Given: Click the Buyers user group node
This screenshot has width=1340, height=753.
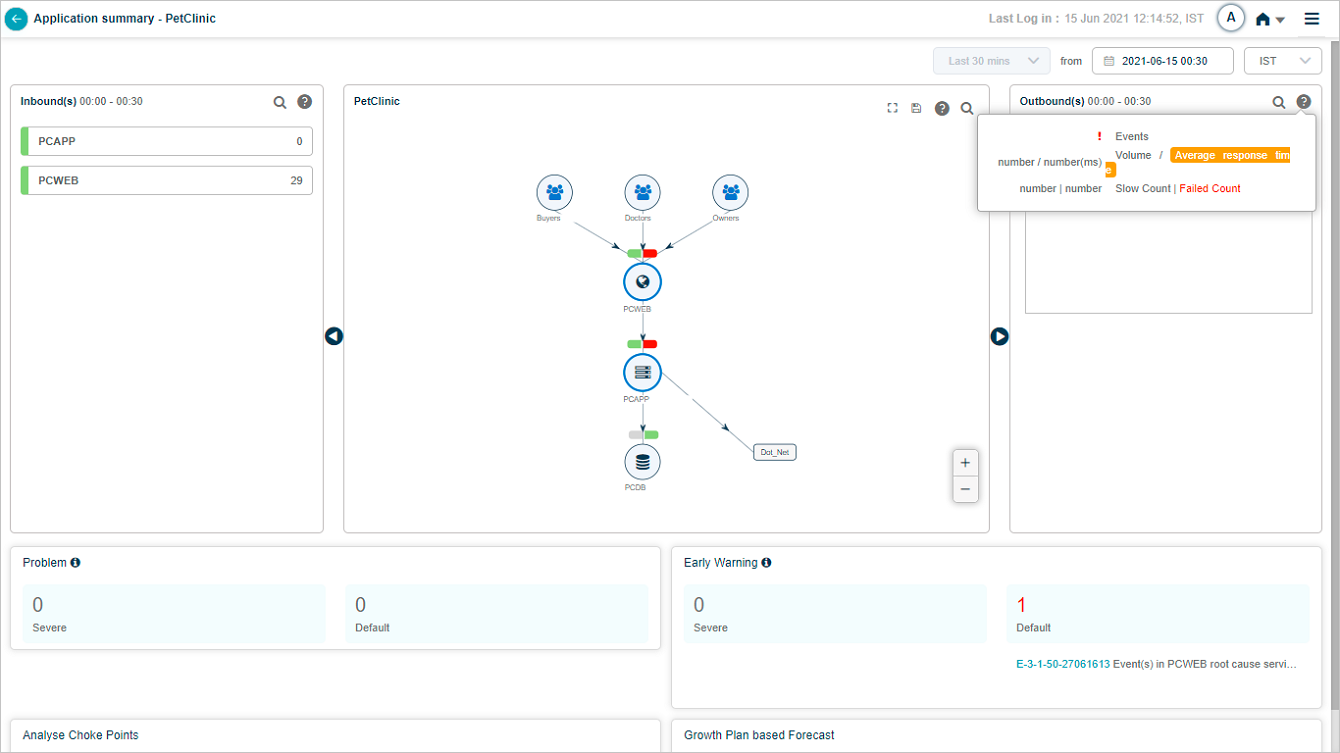Looking at the screenshot, I should coord(554,192).
